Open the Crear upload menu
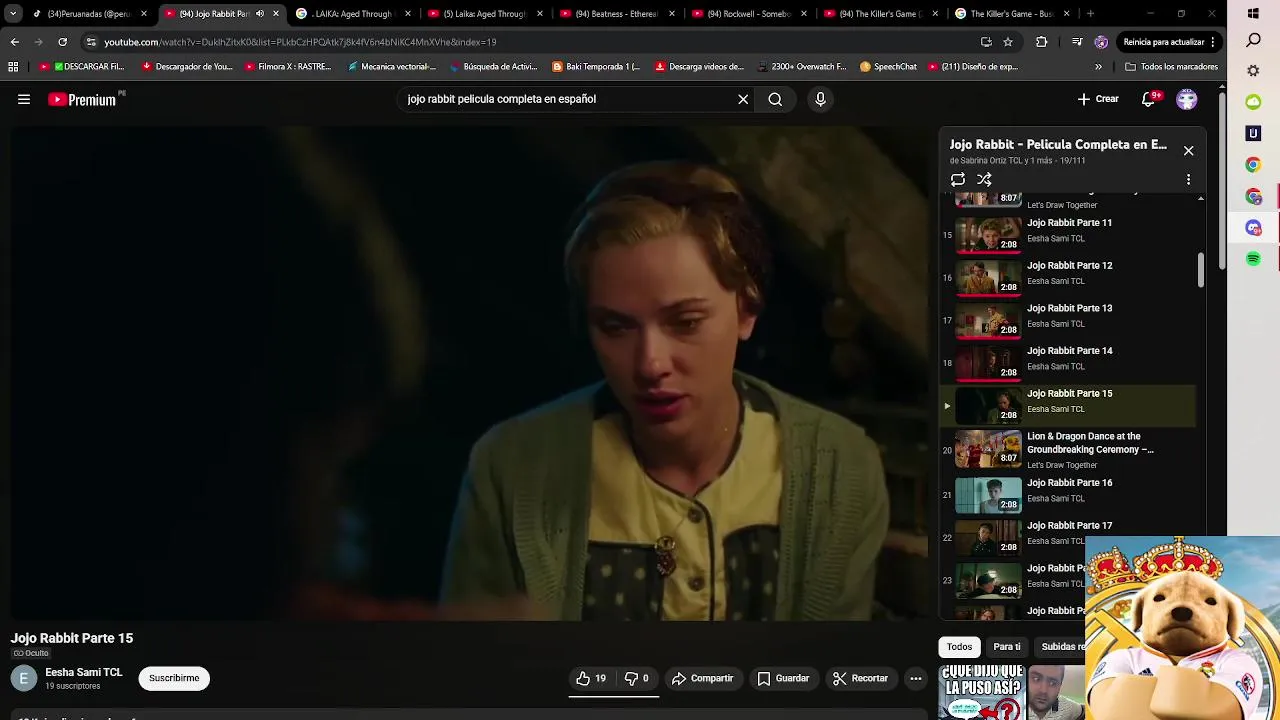 [1098, 99]
